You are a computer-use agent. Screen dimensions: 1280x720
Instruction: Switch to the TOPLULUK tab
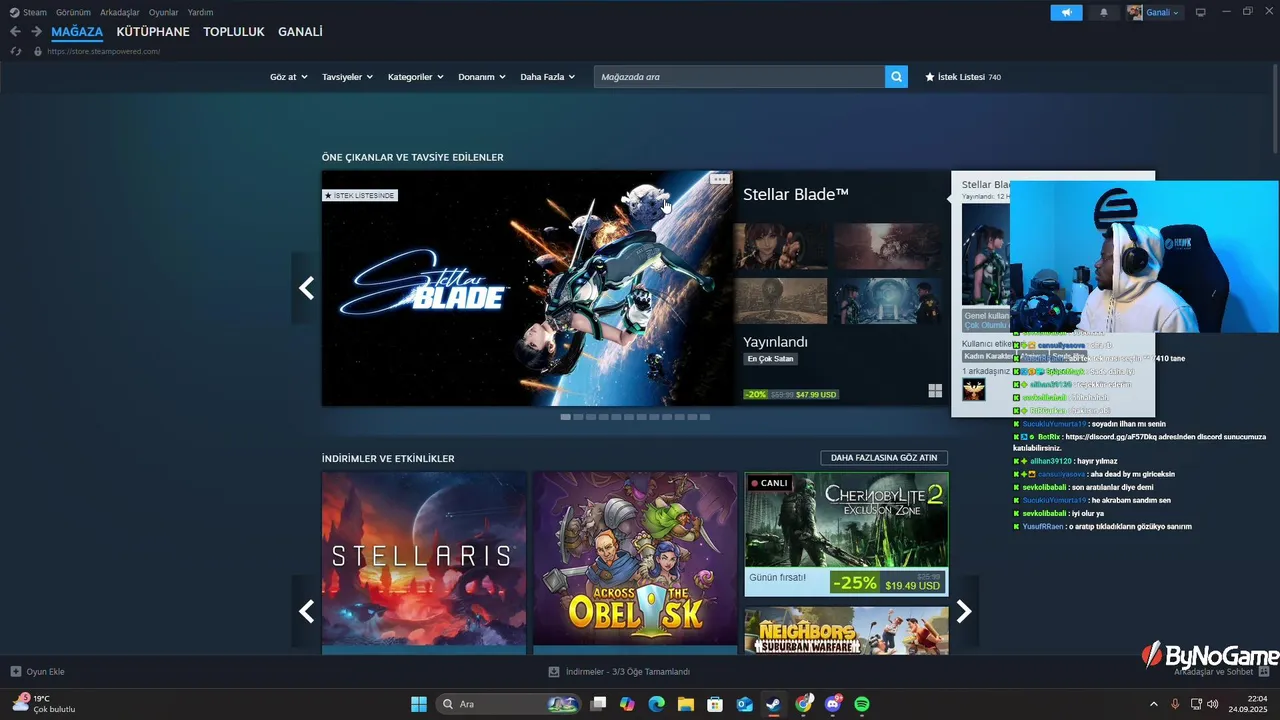tap(234, 32)
